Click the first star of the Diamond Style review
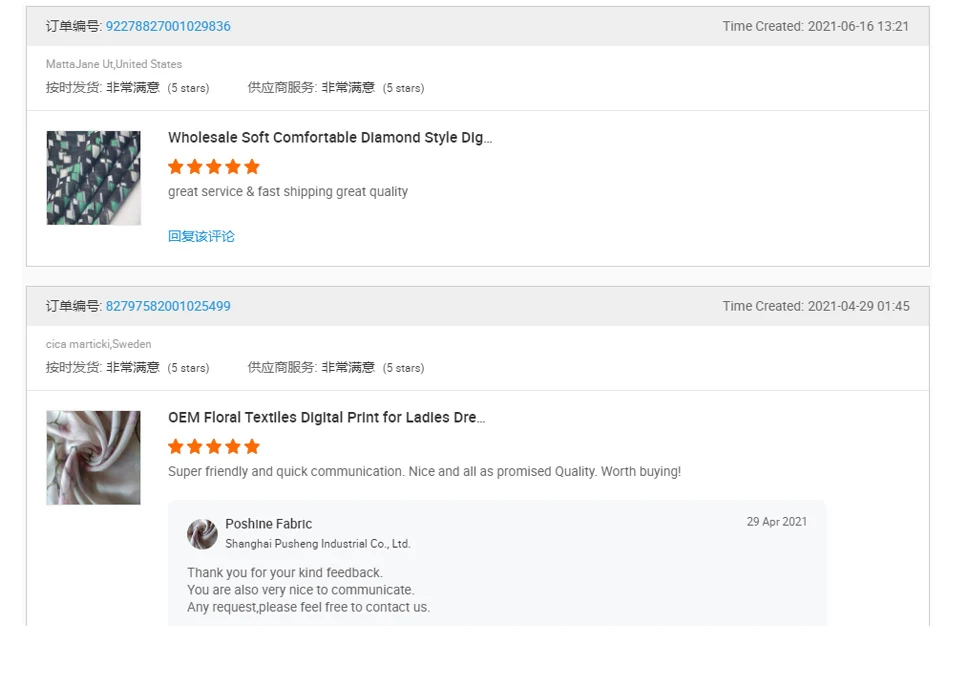The height and width of the screenshot is (696, 960). click(x=176, y=167)
